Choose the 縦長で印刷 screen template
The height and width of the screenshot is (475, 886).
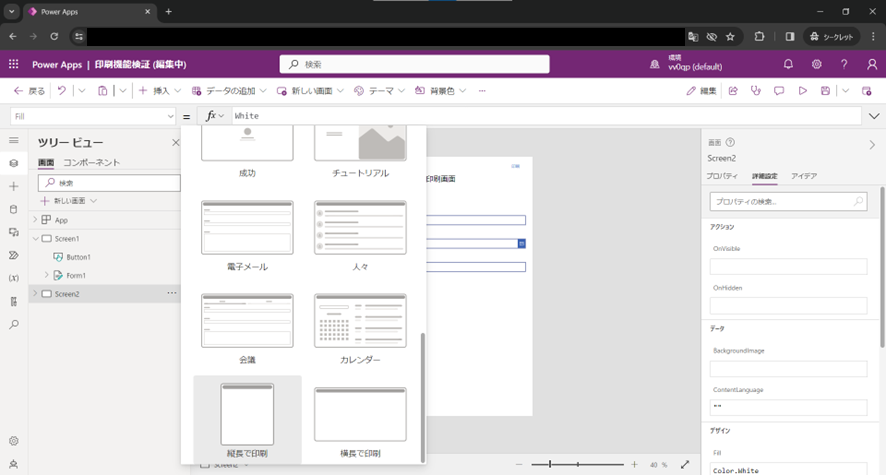pos(247,420)
